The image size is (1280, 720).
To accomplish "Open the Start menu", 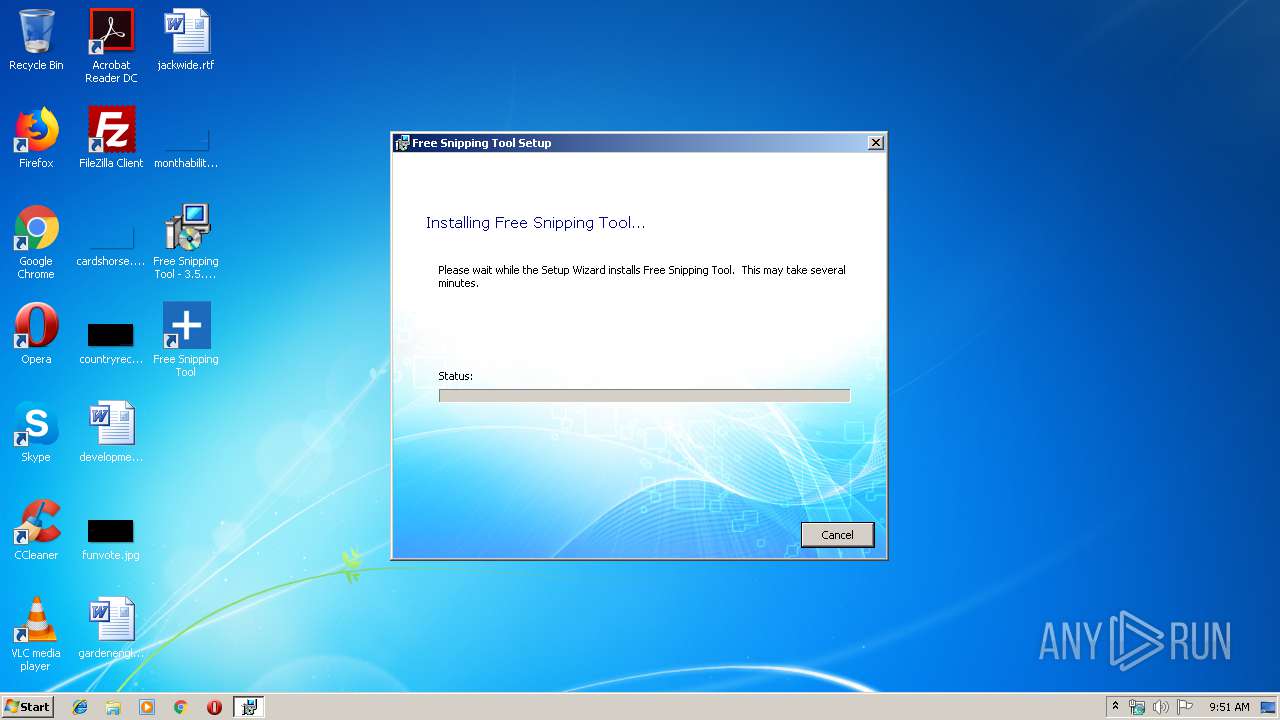I will point(28,707).
